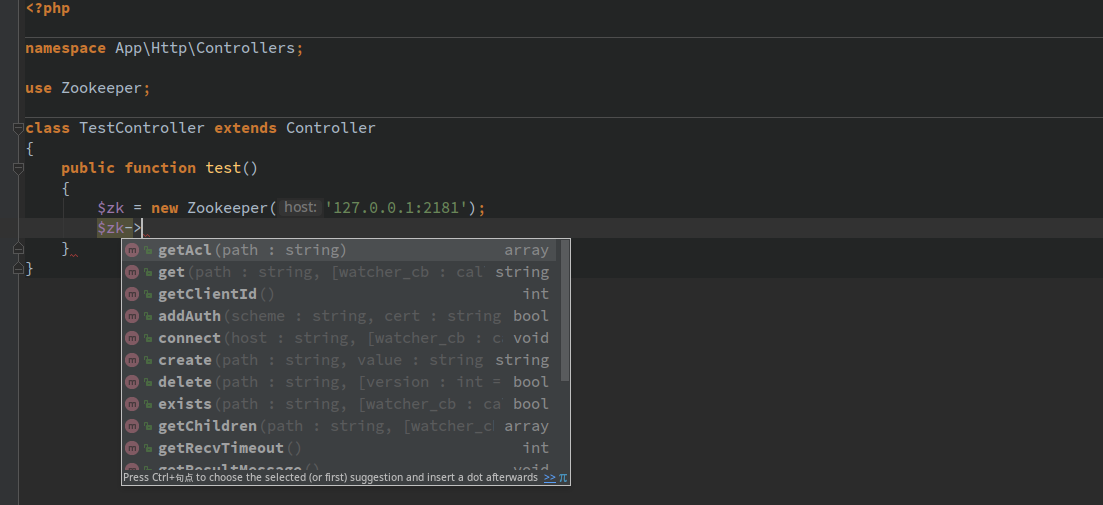The width and height of the screenshot is (1103, 505).
Task: Click the 'host:' parameter hint
Action: 300,208
